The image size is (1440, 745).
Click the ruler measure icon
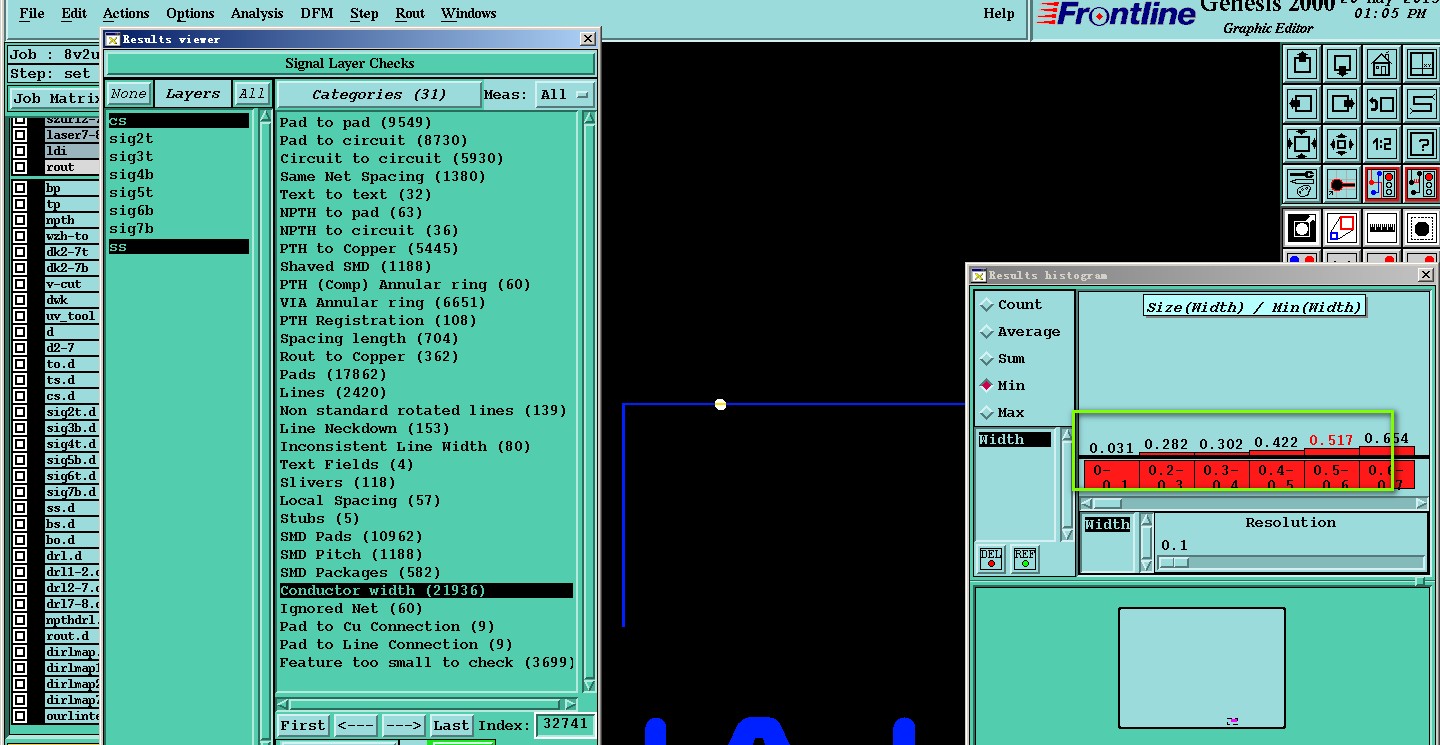1381,228
